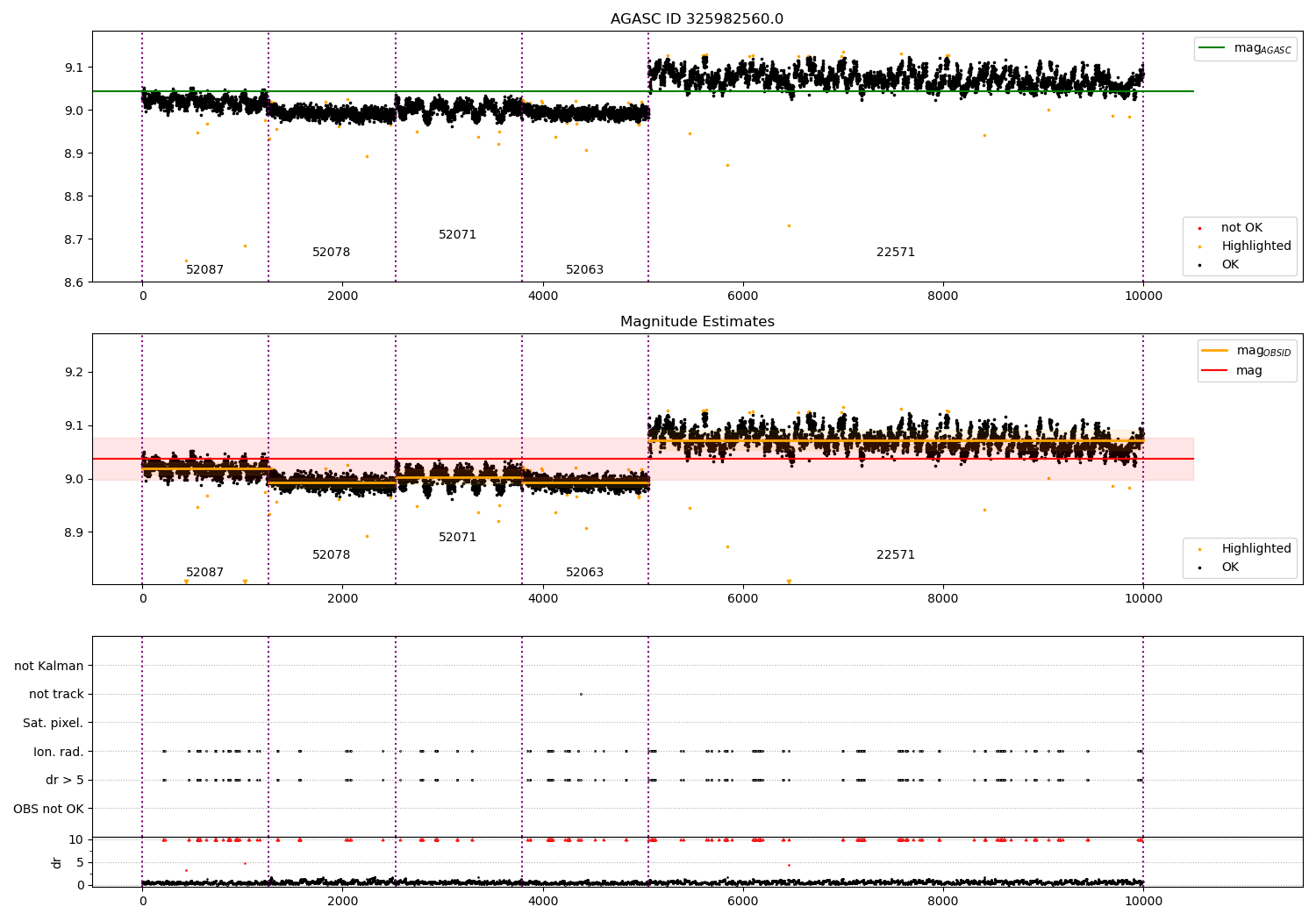Click the 'mag' legend label in Magnitude Estimates plot
Screen dimensions: 1316x921
(x=1248, y=371)
